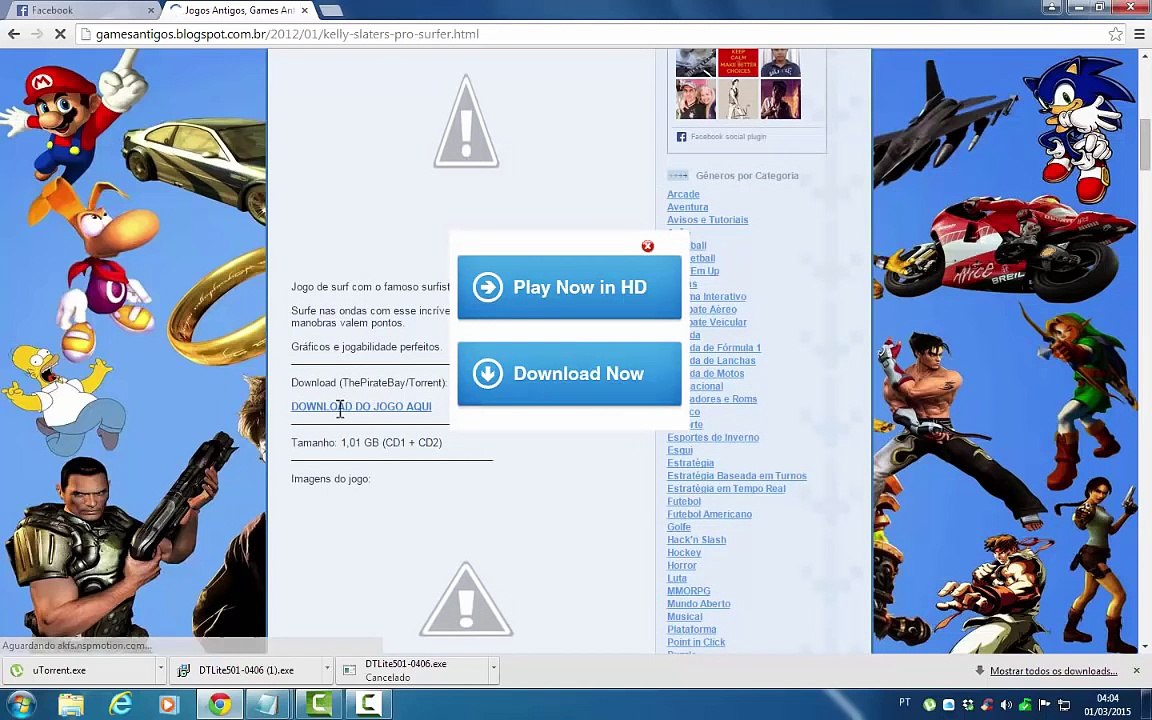
Task: Close the Facebook tab
Action: (x=151, y=10)
